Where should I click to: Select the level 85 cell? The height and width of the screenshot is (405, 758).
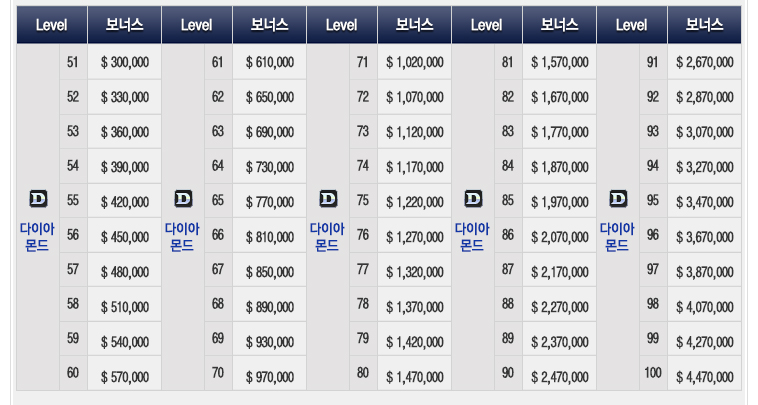(508, 201)
